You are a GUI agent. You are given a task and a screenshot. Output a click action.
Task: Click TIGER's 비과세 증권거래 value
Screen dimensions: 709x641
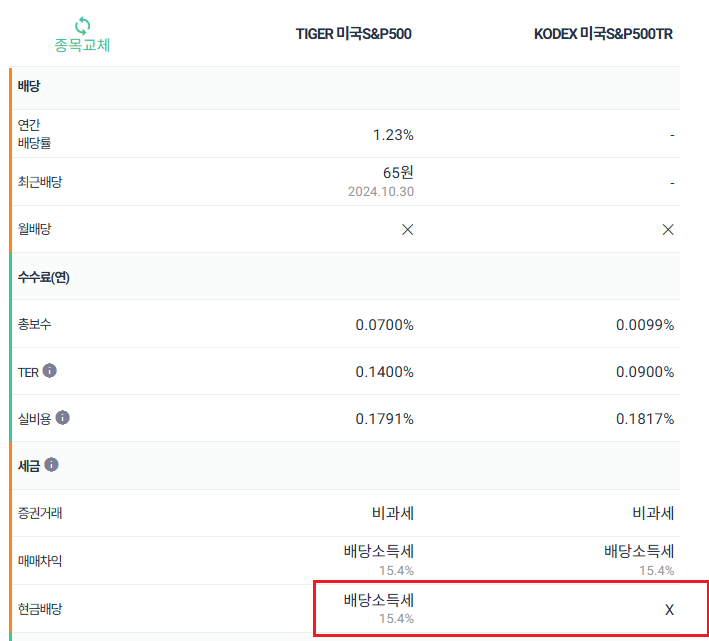[393, 514]
